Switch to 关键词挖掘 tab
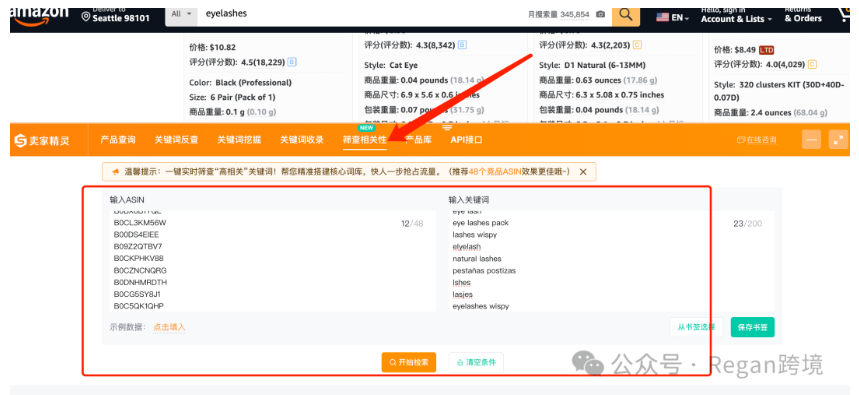 pos(239,140)
